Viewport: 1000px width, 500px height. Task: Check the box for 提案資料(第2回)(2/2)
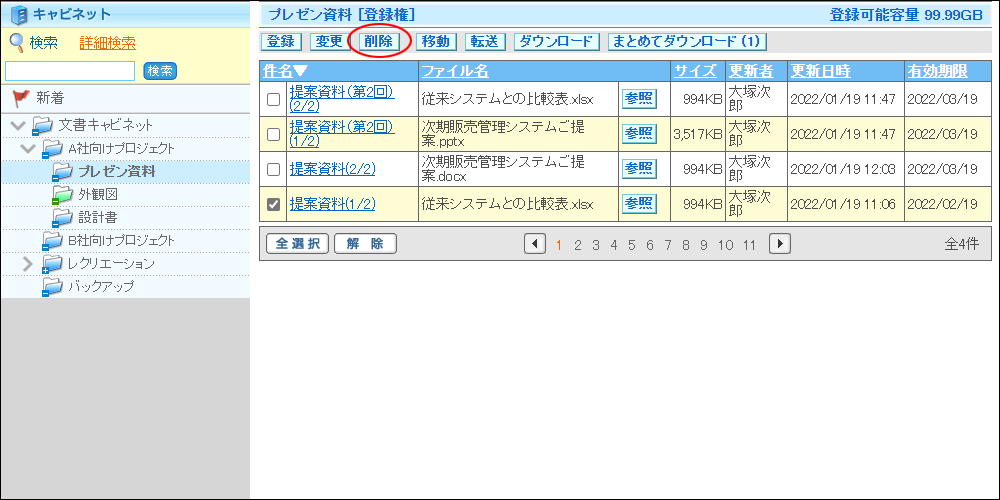[x=273, y=99]
